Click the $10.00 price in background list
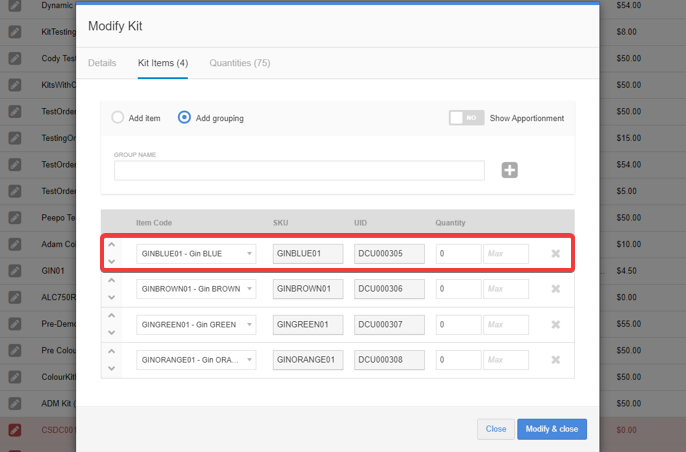 coord(629,244)
